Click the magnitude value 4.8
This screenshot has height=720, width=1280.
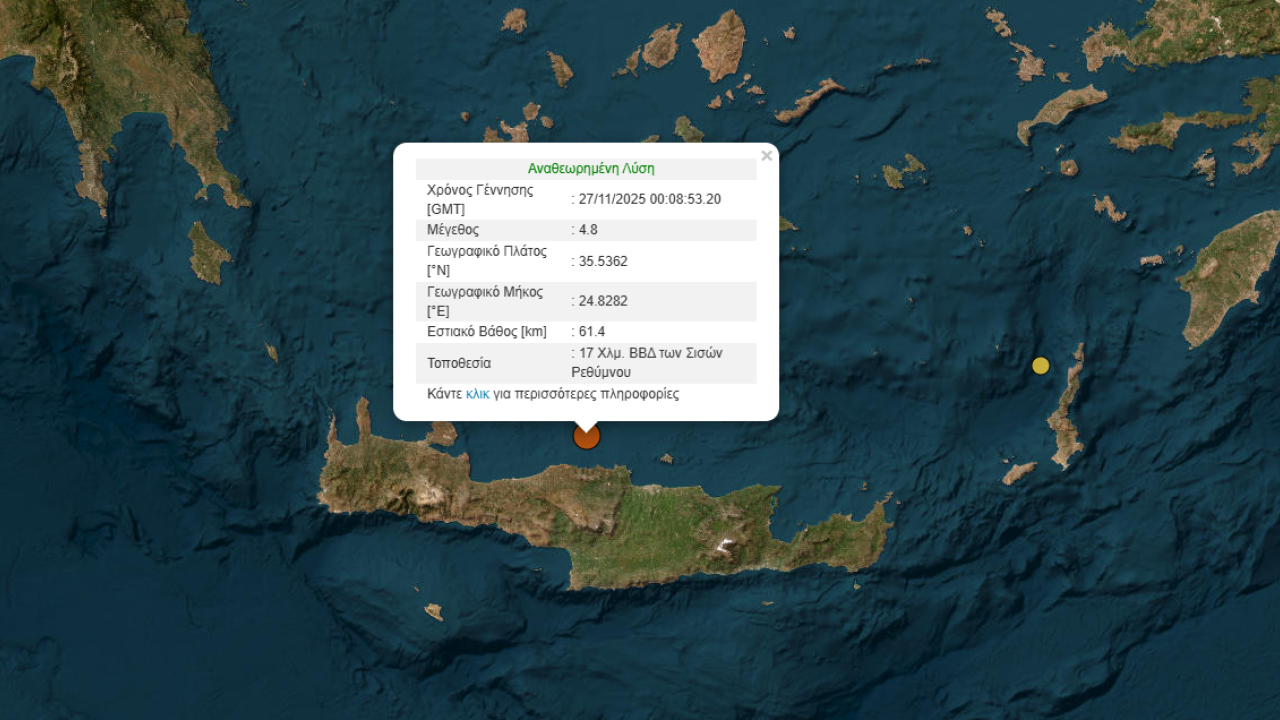click(x=588, y=230)
